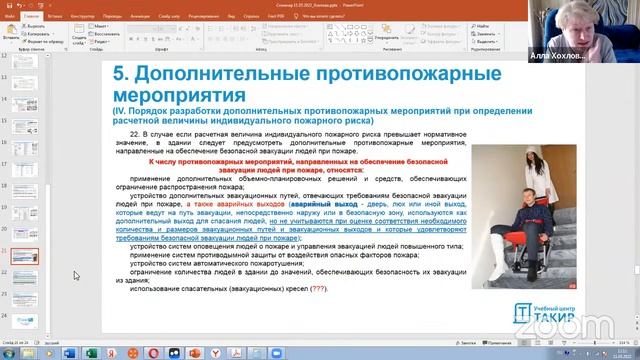This screenshot has height=360, width=640.
Task: Open File Explorer from the taskbar
Action: [29, 353]
